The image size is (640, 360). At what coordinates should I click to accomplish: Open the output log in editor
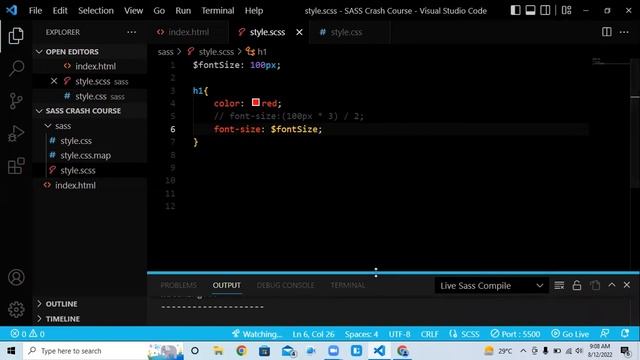[595, 285]
